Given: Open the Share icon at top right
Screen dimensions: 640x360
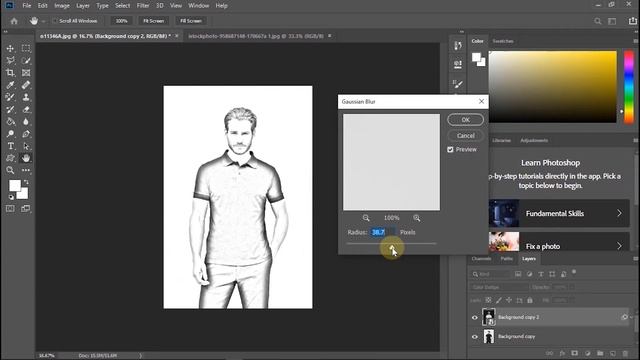Looking at the screenshot, I should (633, 21).
